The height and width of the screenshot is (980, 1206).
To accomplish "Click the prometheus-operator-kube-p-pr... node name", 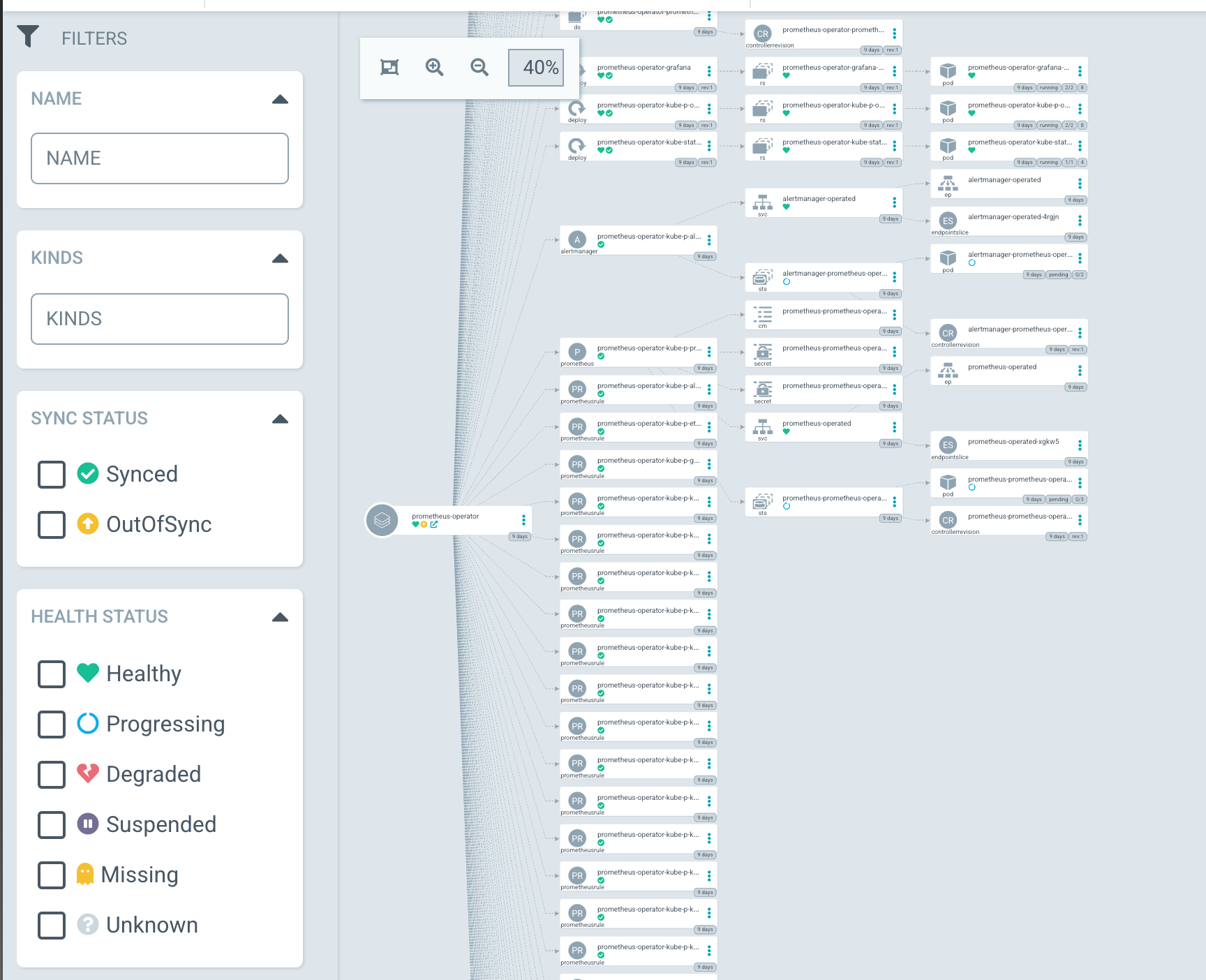I will (650, 348).
